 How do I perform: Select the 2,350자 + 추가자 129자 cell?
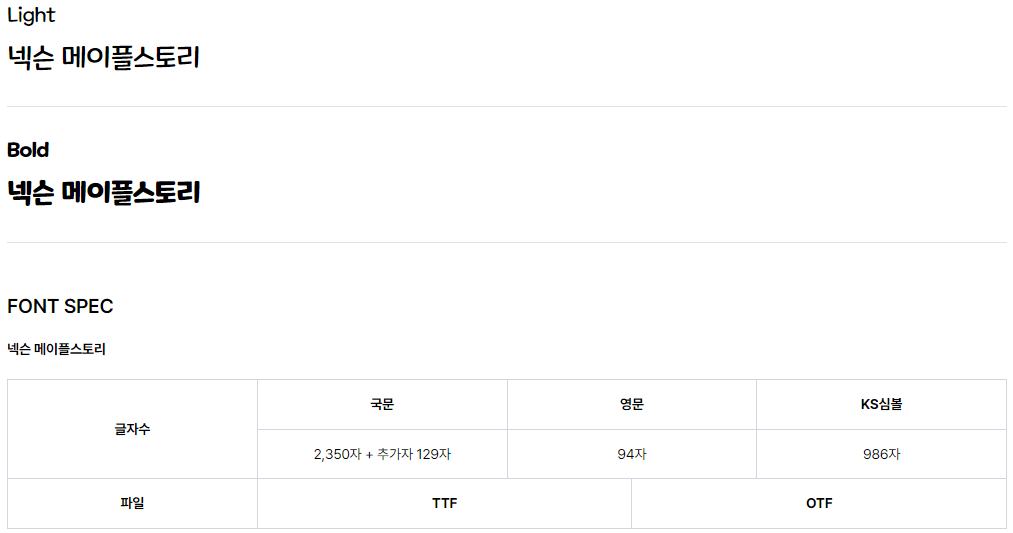coord(382,454)
